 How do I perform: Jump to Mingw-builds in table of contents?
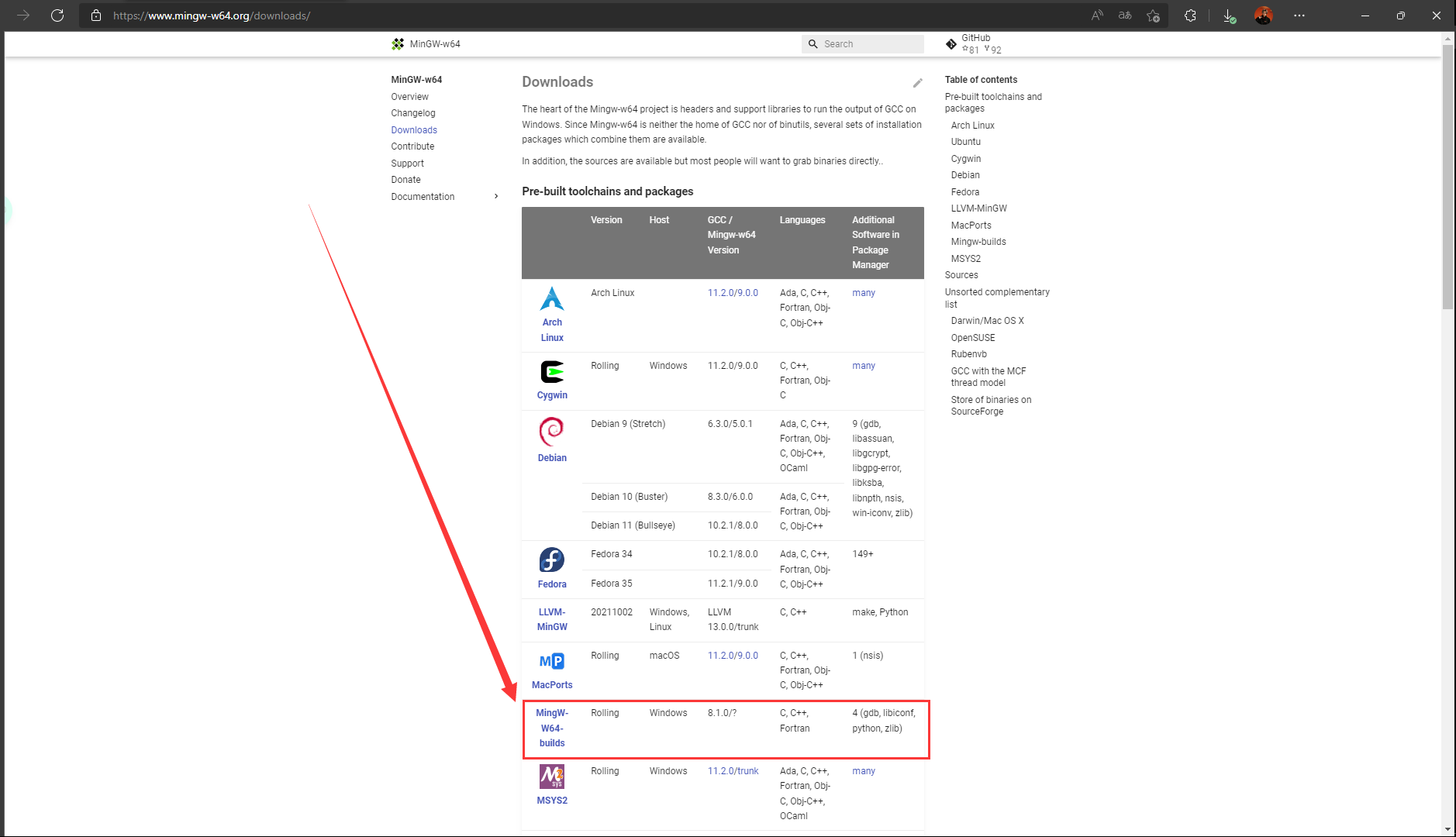(978, 242)
